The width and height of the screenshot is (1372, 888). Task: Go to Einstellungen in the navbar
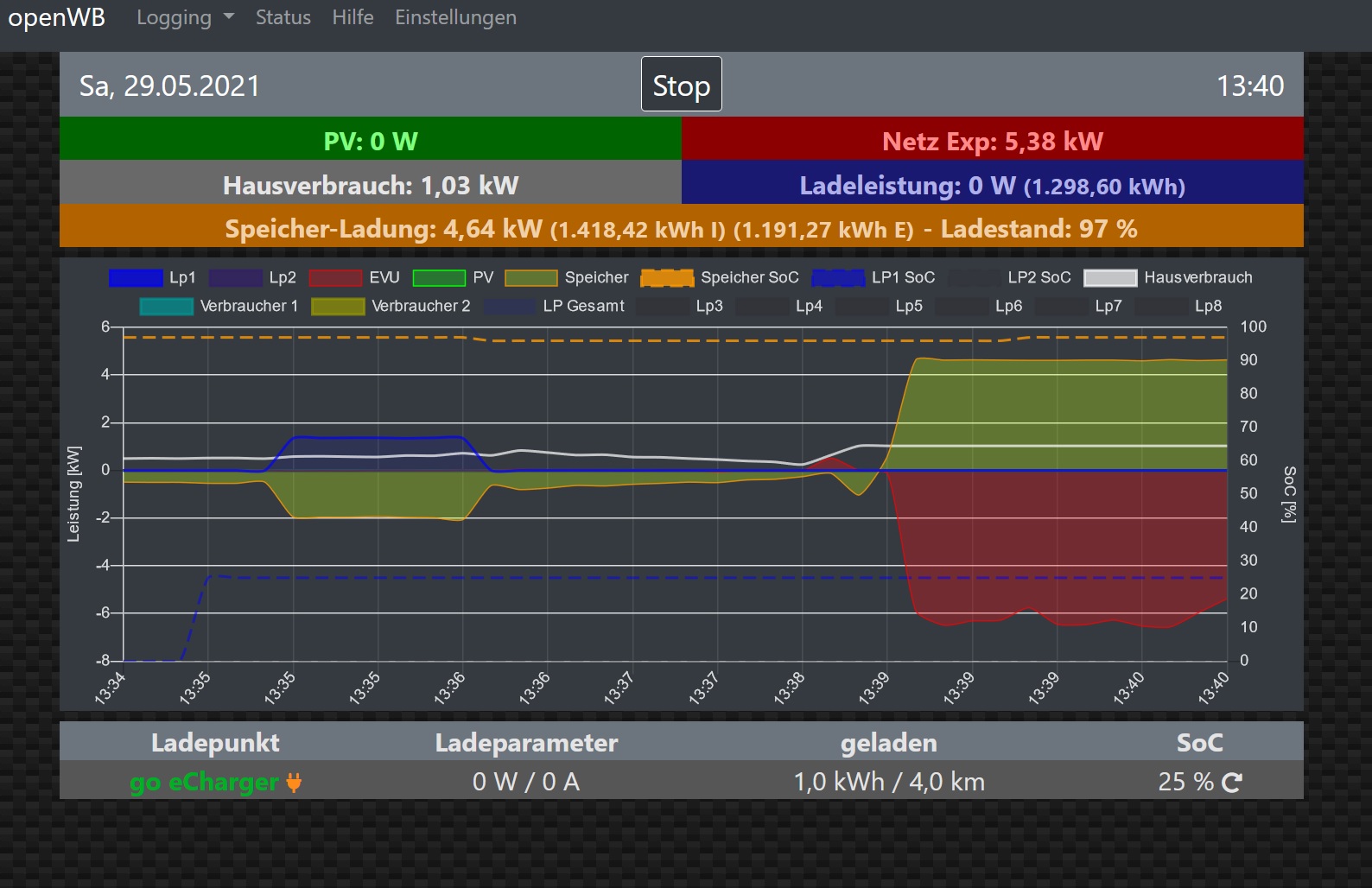click(x=455, y=18)
